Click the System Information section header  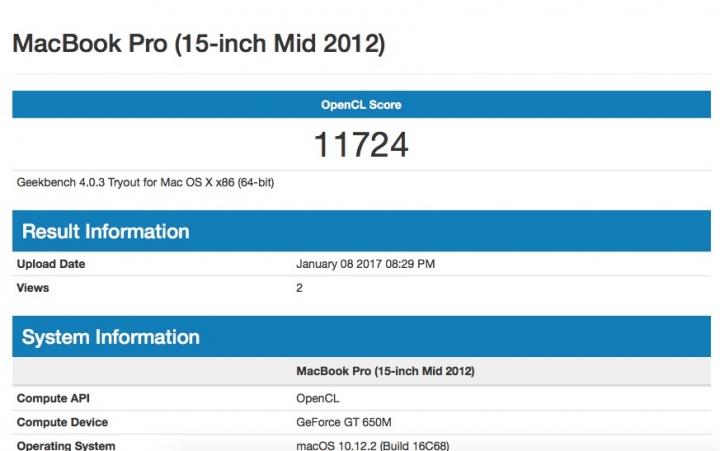(361, 337)
